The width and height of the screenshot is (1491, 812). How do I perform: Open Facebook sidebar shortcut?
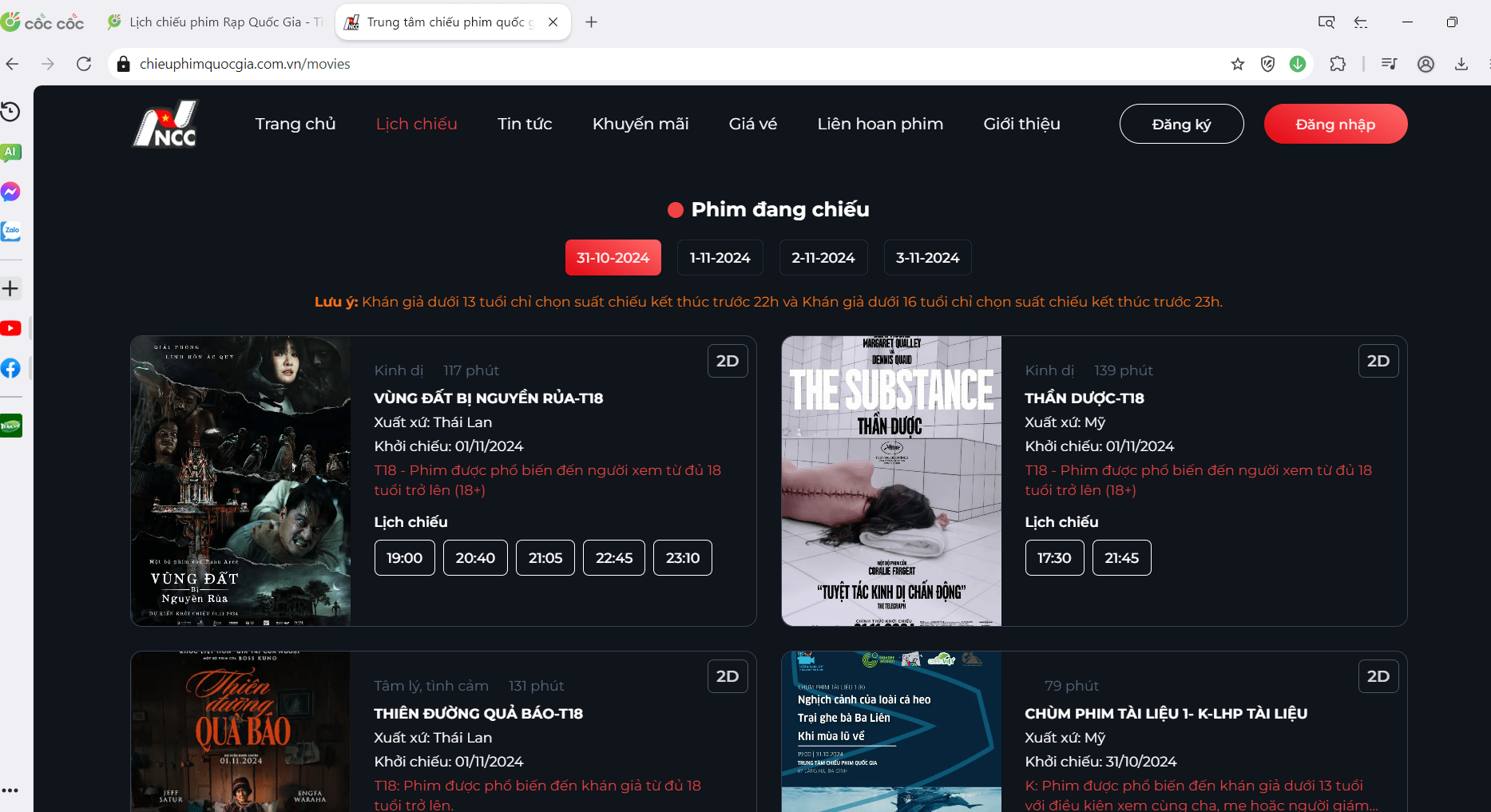point(10,368)
